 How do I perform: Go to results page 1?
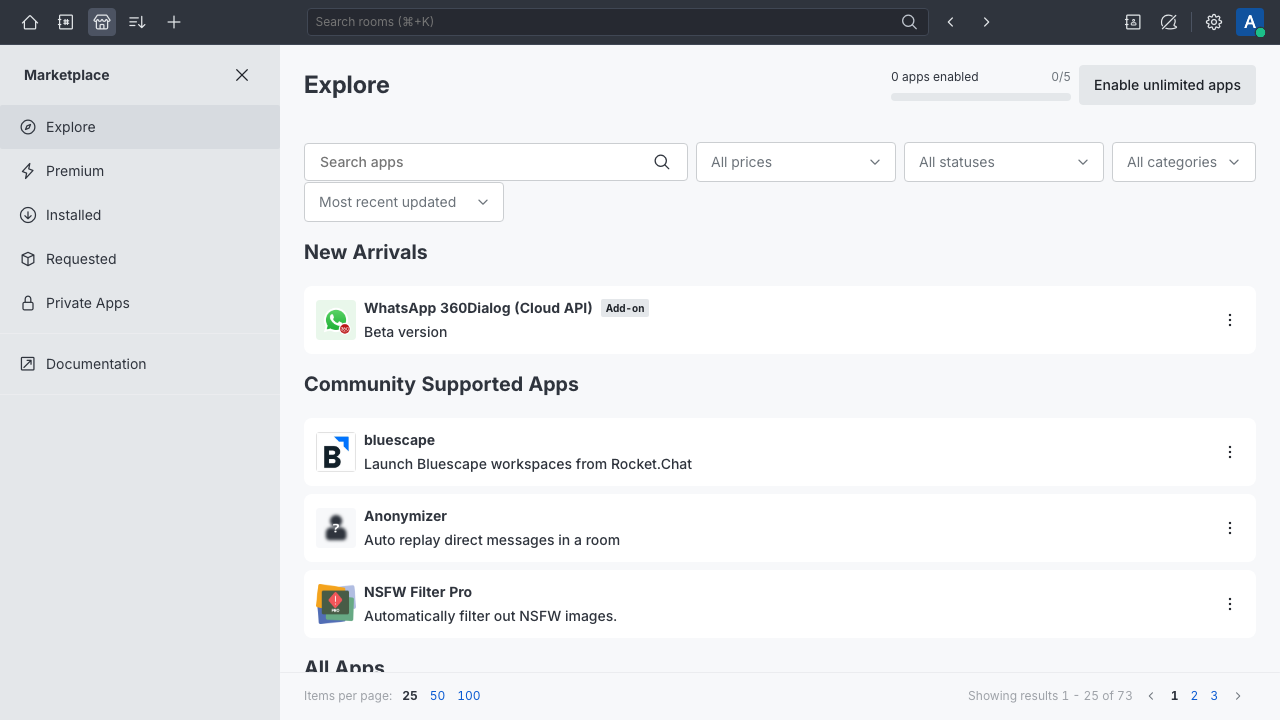[1175, 696]
